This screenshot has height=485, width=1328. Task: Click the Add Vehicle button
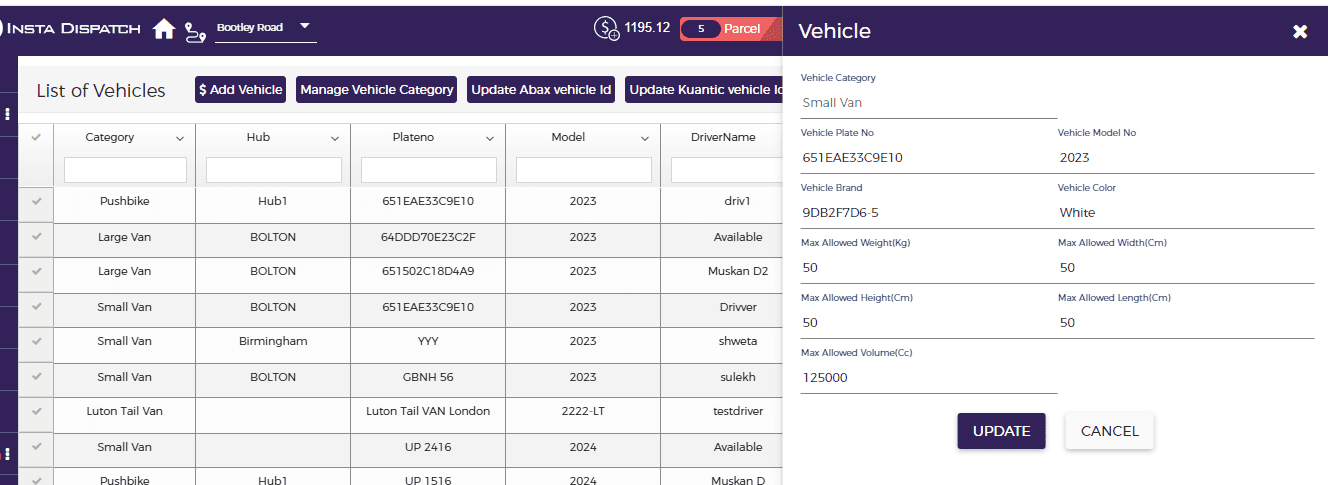(241, 89)
